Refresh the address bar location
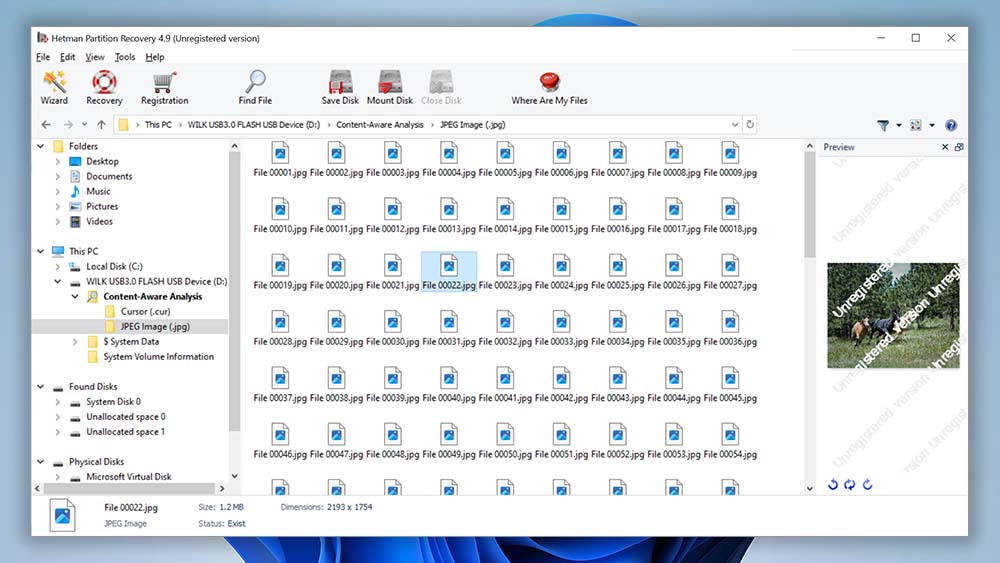Screen dimensions: 1000x563 (x=750, y=125)
